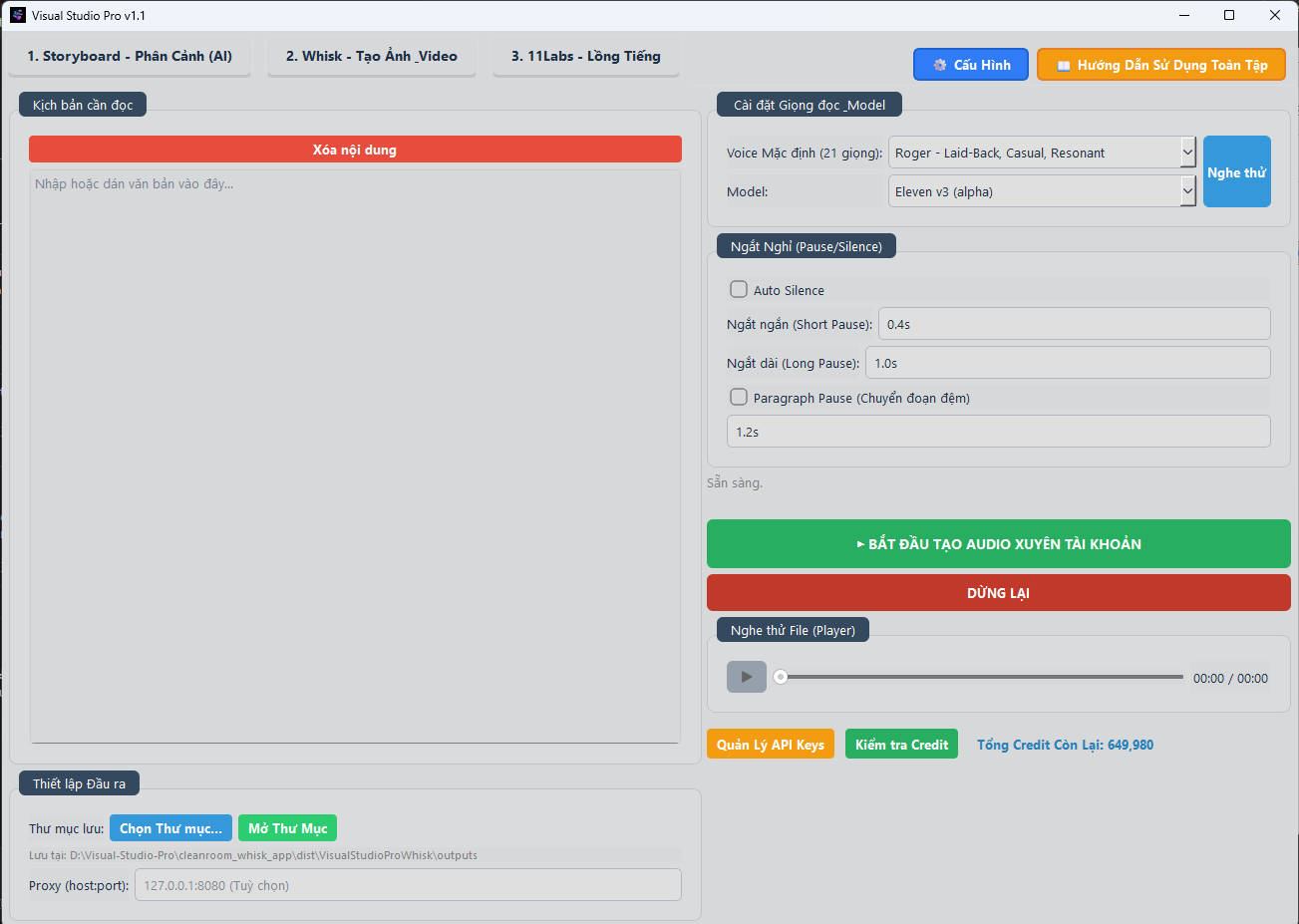
Task: Expand the Voice Mặc định dropdown
Action: [1187, 153]
